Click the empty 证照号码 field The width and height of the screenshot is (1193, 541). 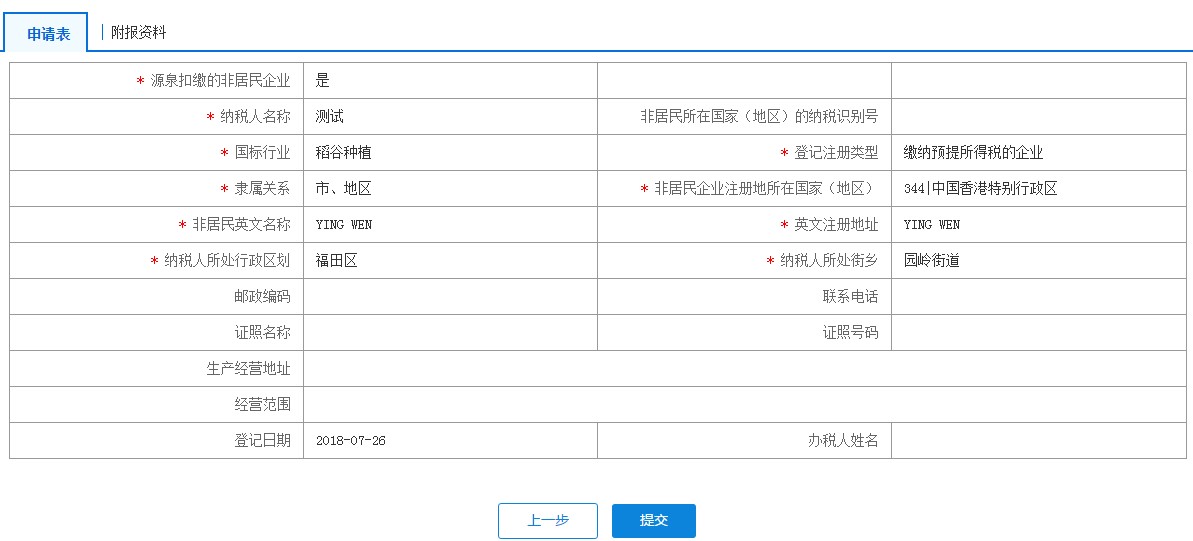pos(1038,333)
